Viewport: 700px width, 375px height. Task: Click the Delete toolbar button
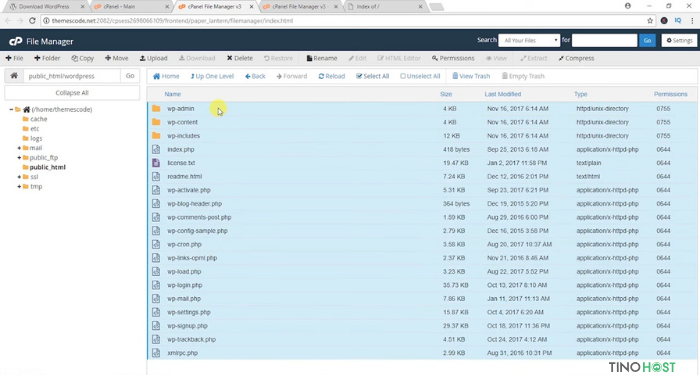point(240,58)
